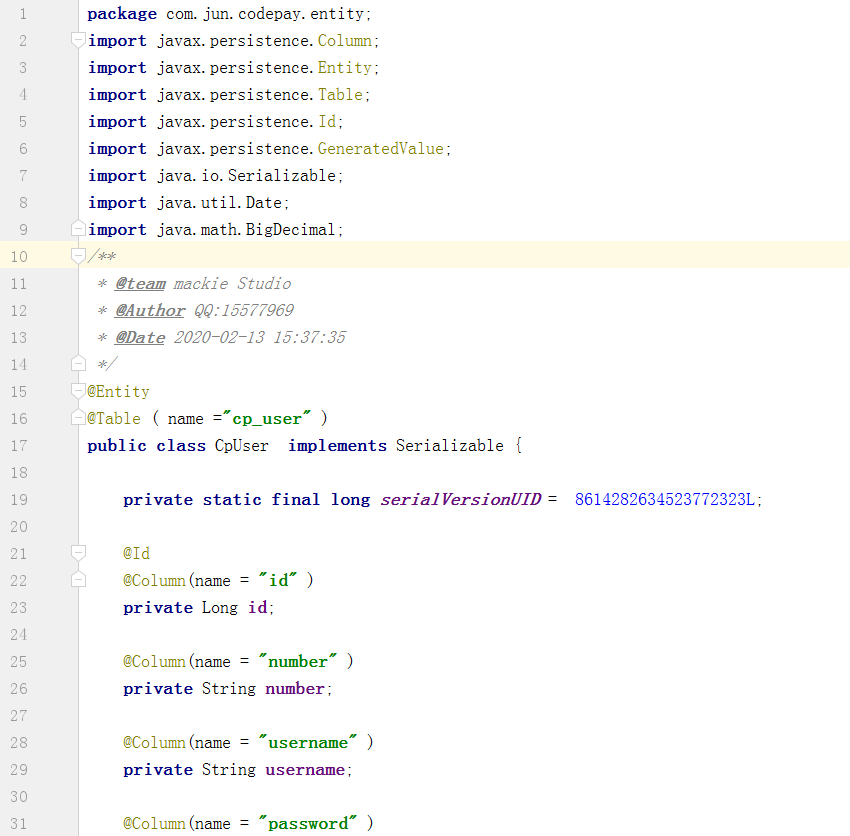Toggle comment fold end marker at line 14
850x836 pixels.
tap(78, 363)
